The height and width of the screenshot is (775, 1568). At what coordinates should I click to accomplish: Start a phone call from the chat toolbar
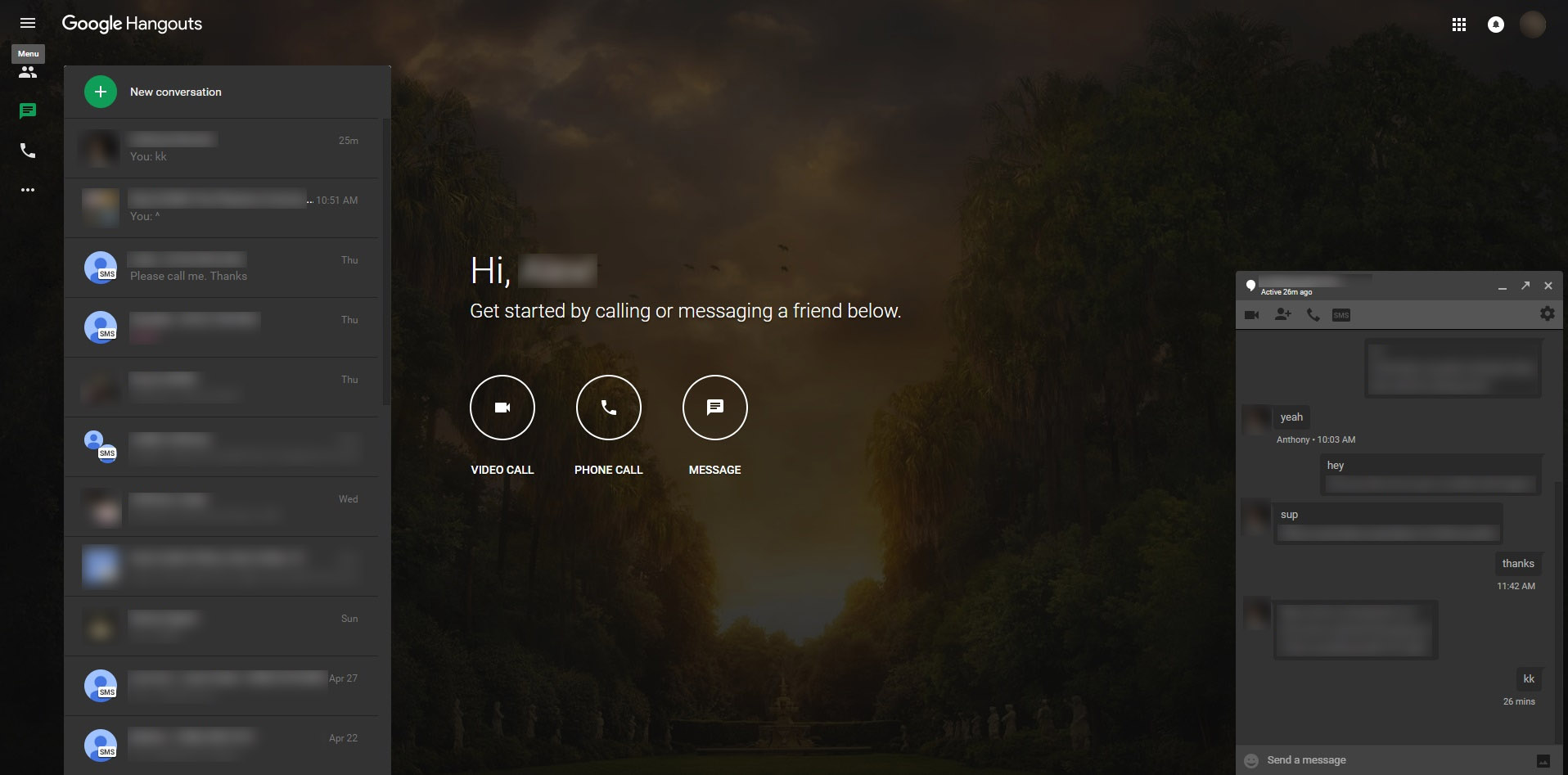tap(1313, 314)
